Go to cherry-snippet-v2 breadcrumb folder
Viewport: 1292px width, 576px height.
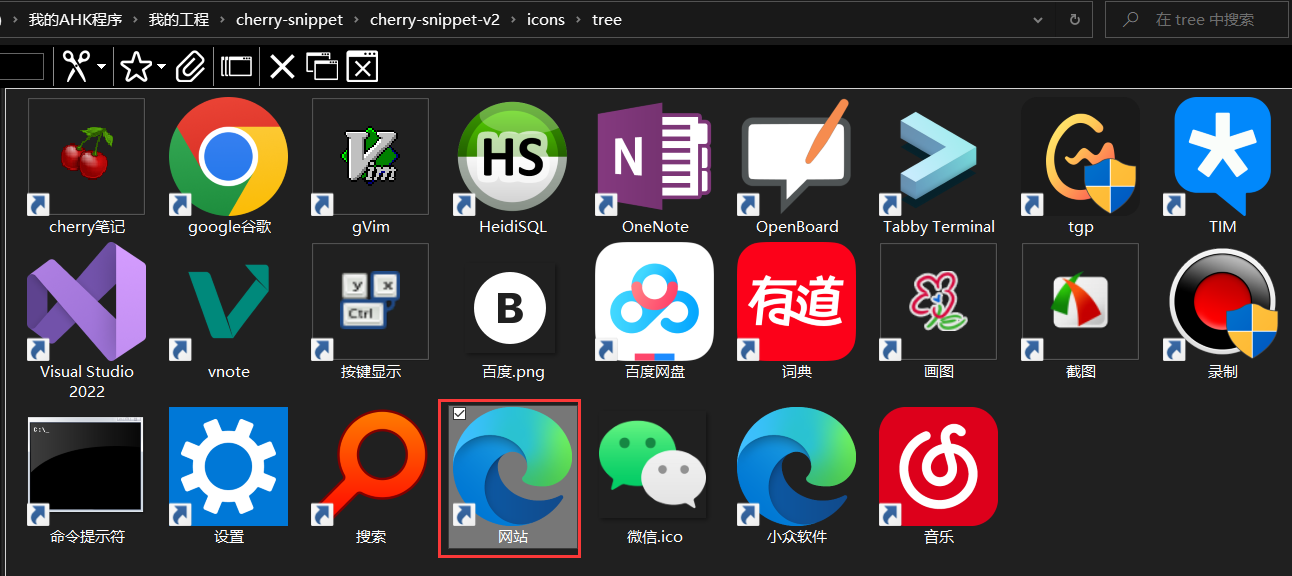pyautogui.click(x=434, y=19)
